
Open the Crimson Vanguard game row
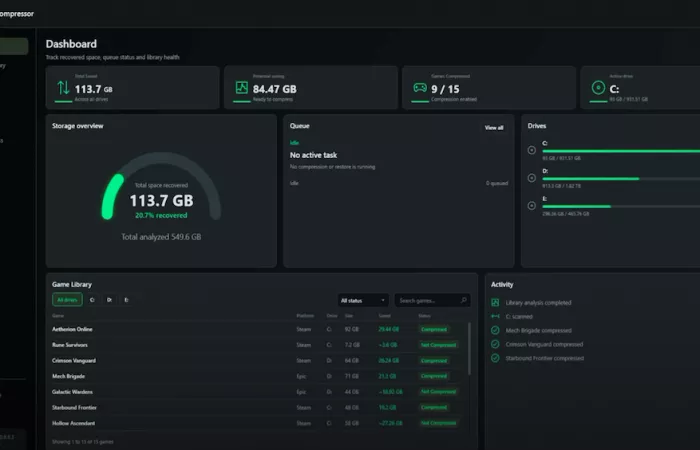(x=259, y=360)
